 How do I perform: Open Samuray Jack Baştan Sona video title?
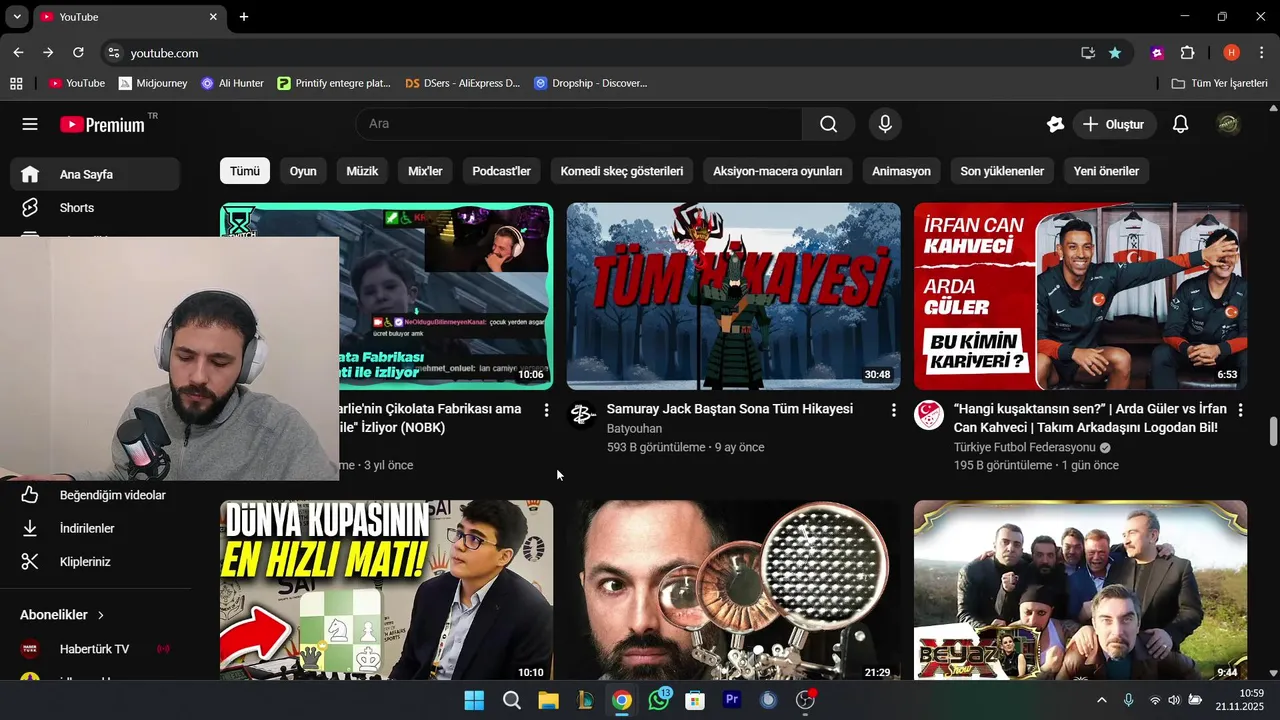(730, 409)
